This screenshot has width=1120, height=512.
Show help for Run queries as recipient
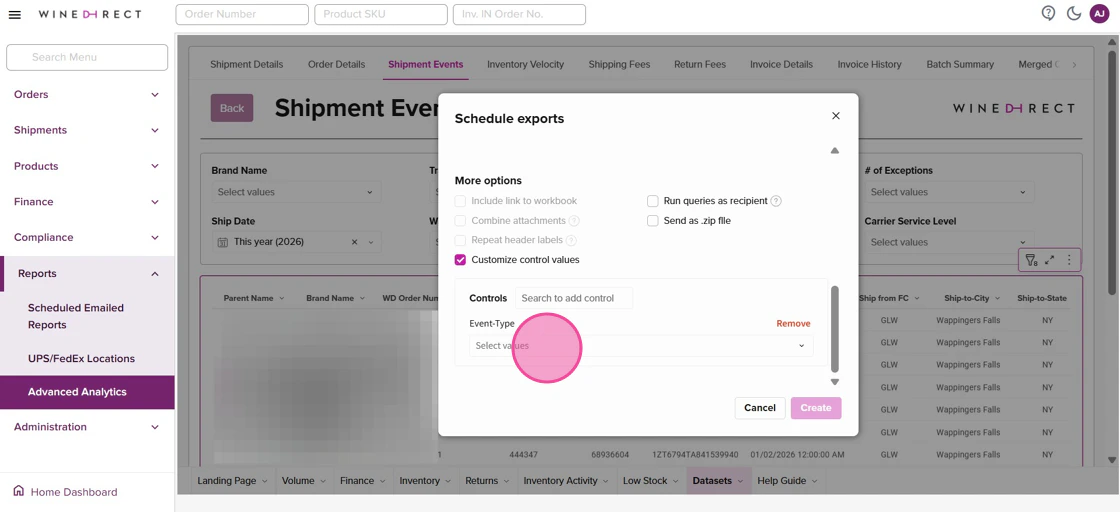coord(776,201)
